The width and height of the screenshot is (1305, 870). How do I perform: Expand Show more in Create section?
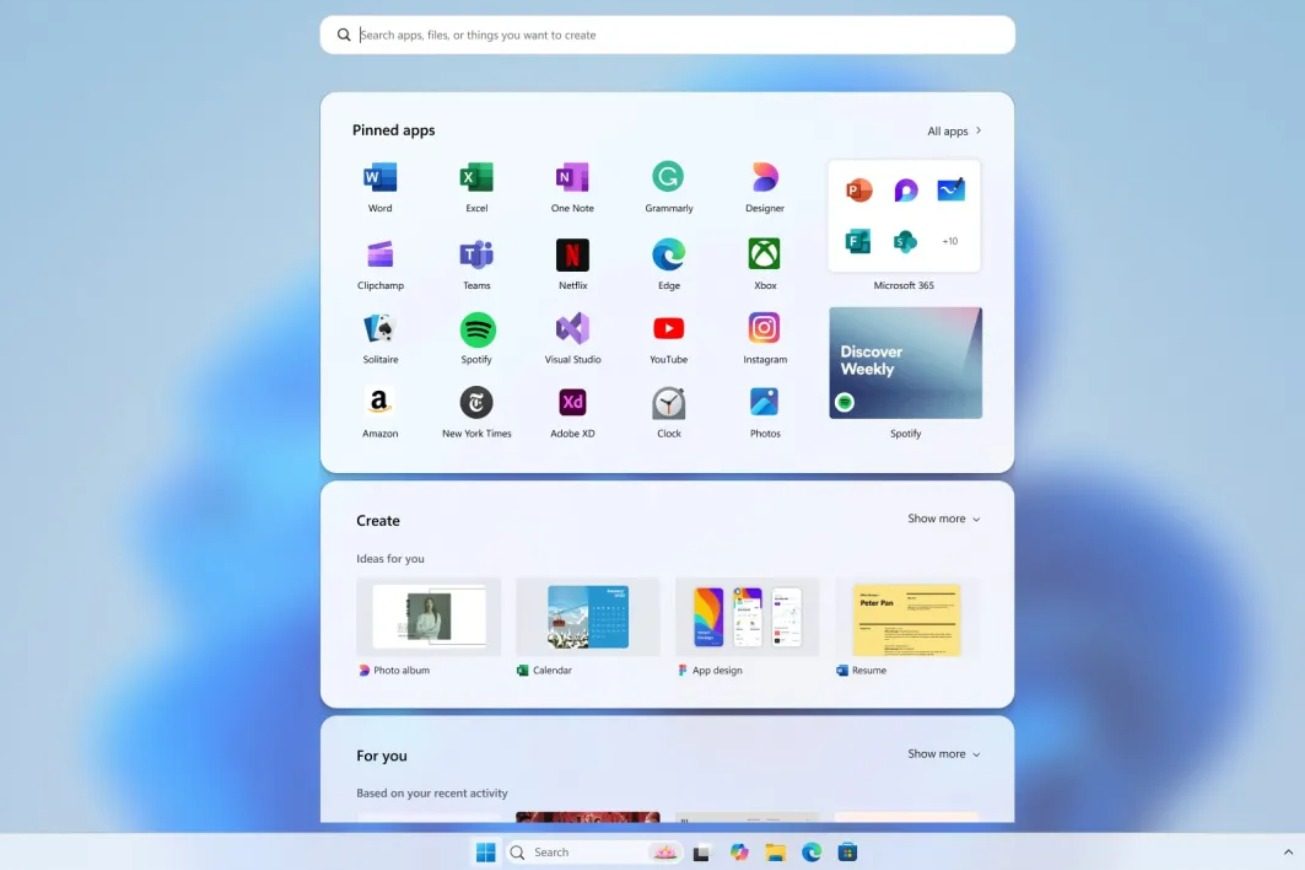pyautogui.click(x=943, y=519)
